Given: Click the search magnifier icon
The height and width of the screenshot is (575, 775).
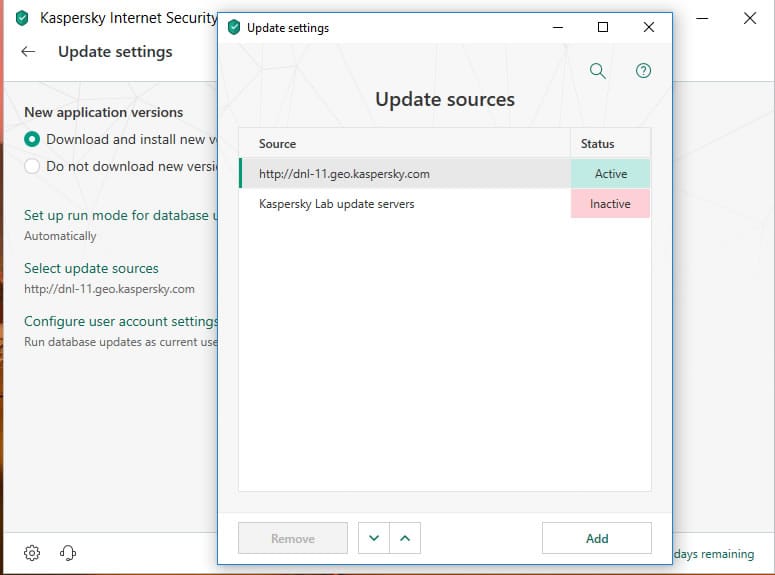Looking at the screenshot, I should tap(598, 71).
